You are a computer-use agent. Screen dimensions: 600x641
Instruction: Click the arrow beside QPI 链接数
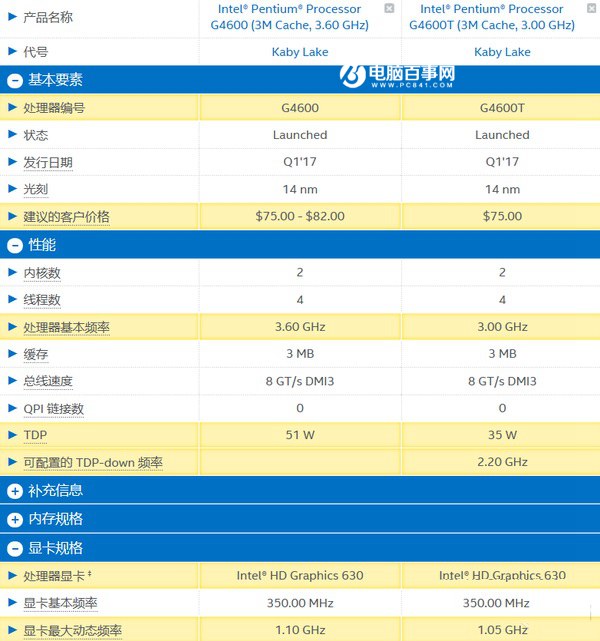tap(12, 408)
